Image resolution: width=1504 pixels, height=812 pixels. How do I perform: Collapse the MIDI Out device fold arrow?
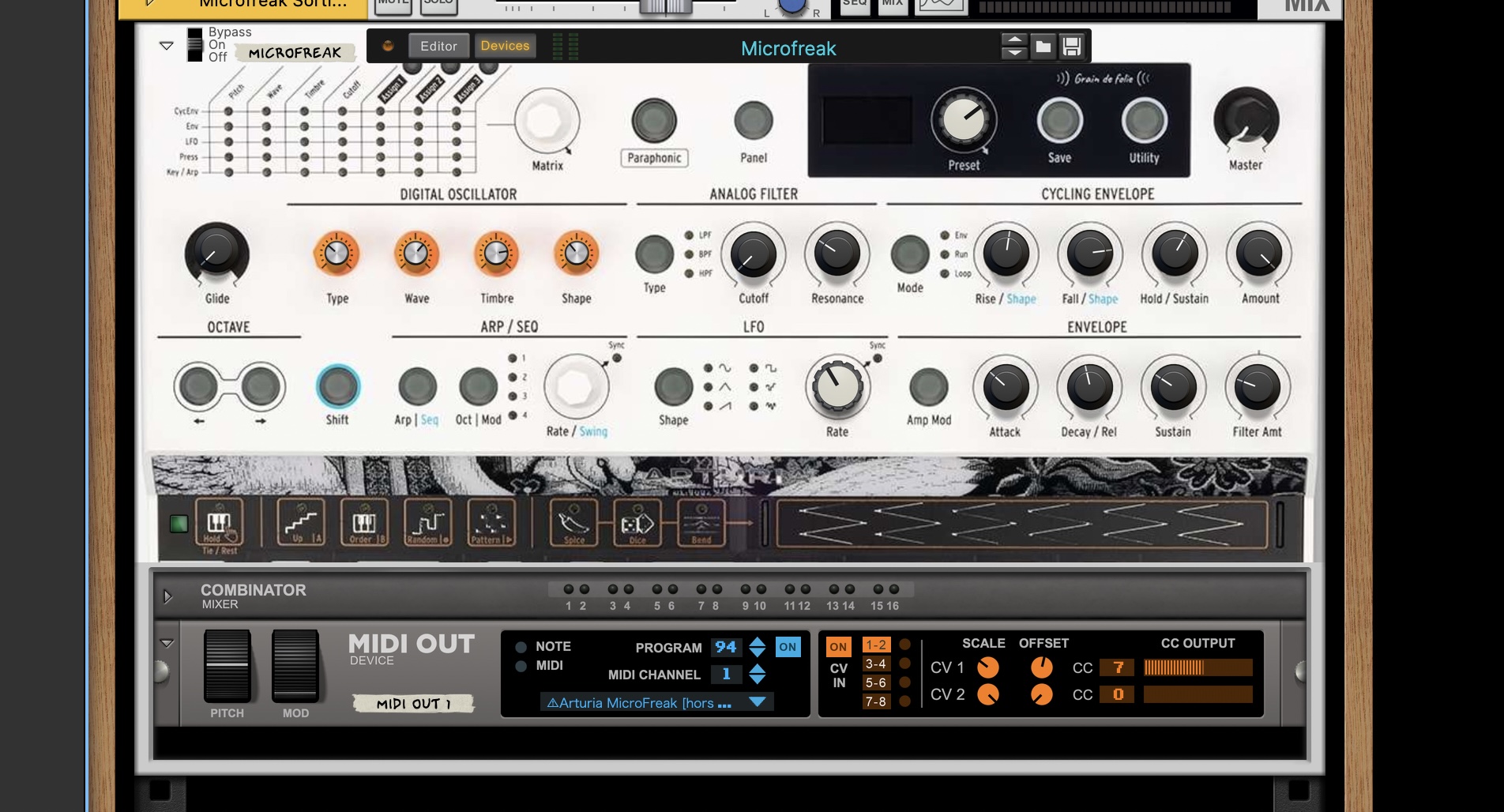pos(167,644)
